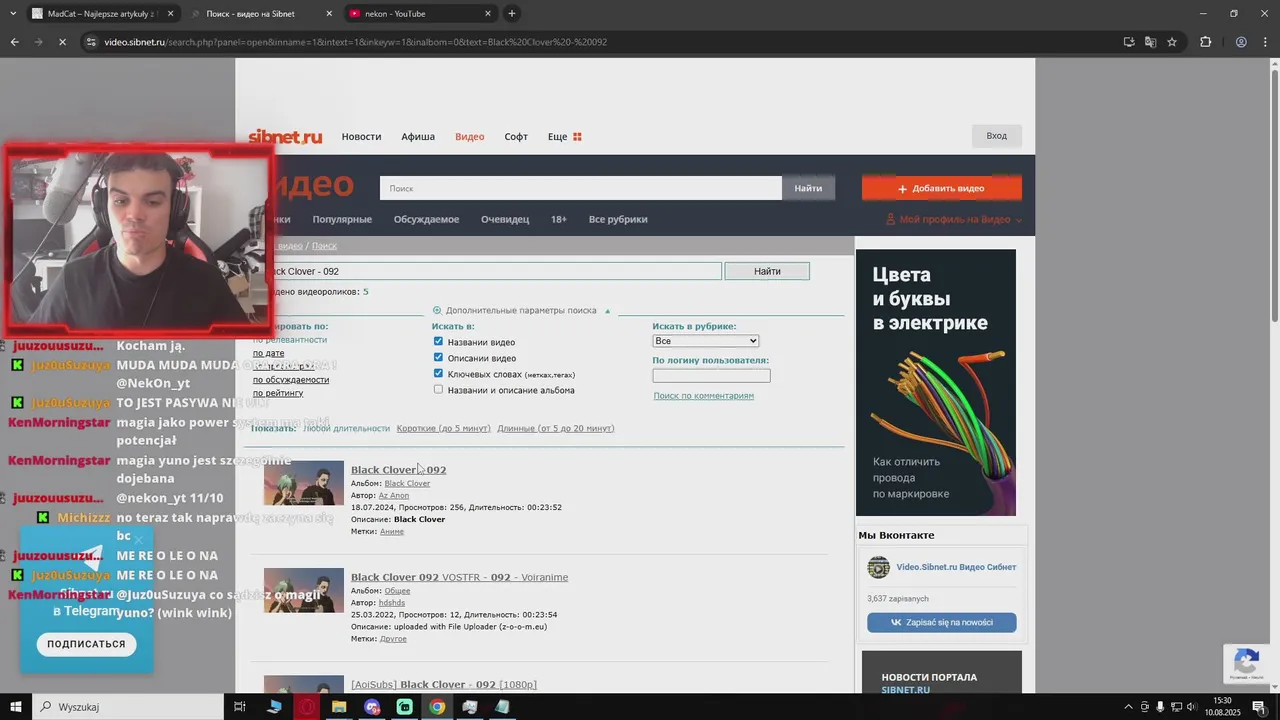Image resolution: width=1280 pixels, height=720 pixels.
Task: Open Task View on the taskbar
Action: point(240,707)
